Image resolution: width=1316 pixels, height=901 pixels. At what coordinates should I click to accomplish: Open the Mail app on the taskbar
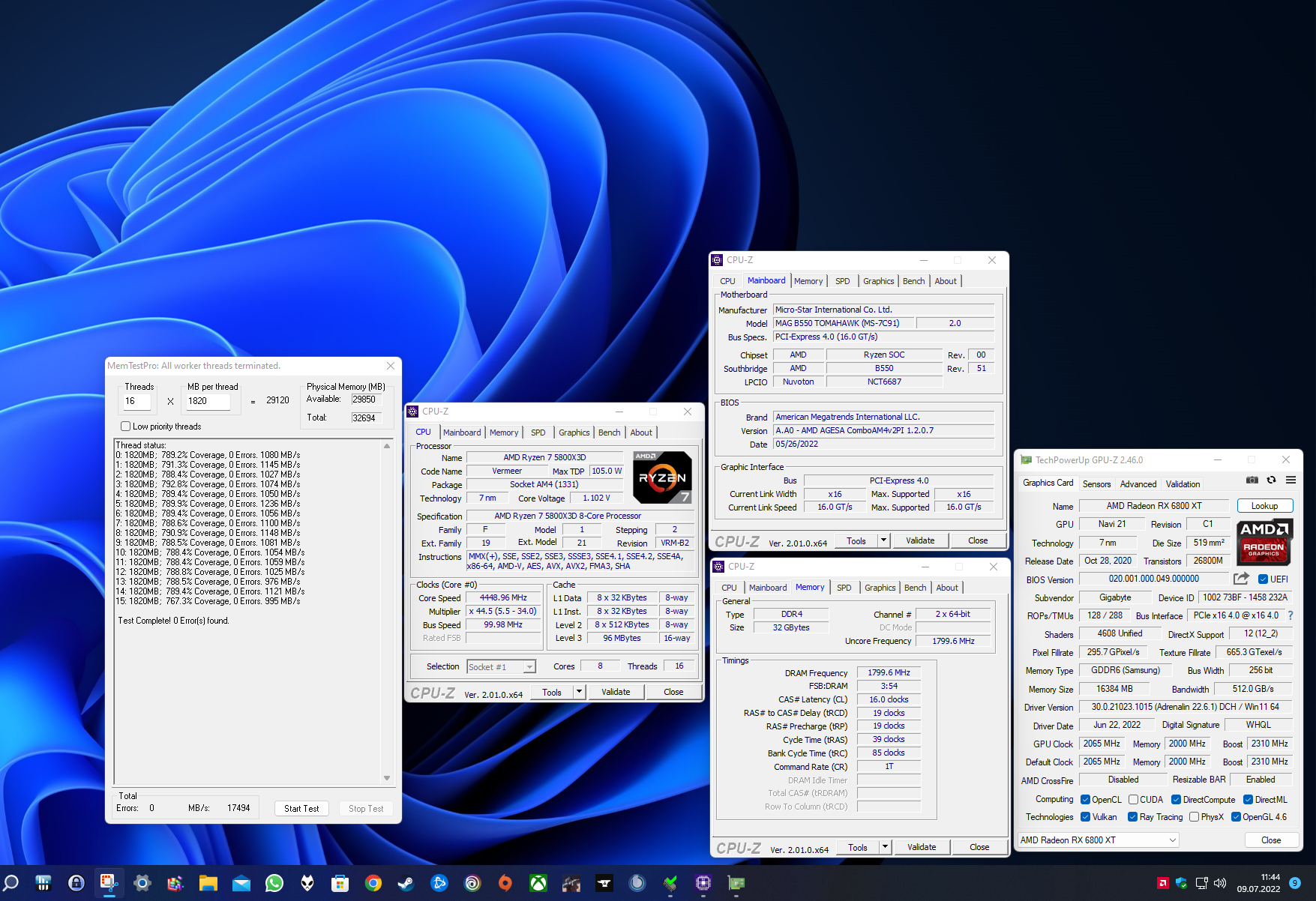tap(241, 883)
